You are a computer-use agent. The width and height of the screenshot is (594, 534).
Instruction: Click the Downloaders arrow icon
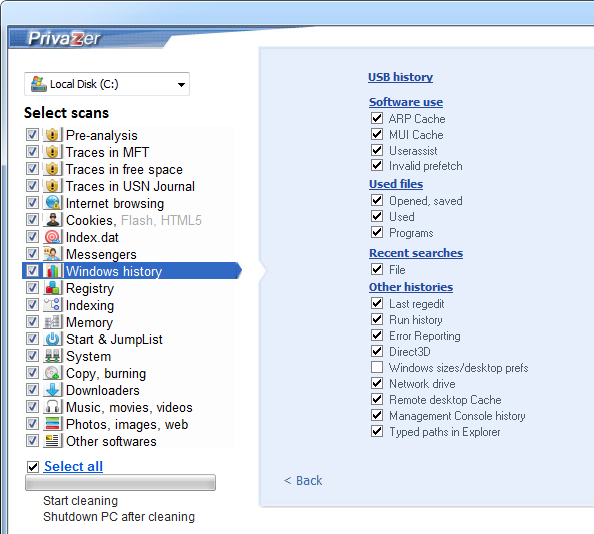pyautogui.click(x=52, y=390)
